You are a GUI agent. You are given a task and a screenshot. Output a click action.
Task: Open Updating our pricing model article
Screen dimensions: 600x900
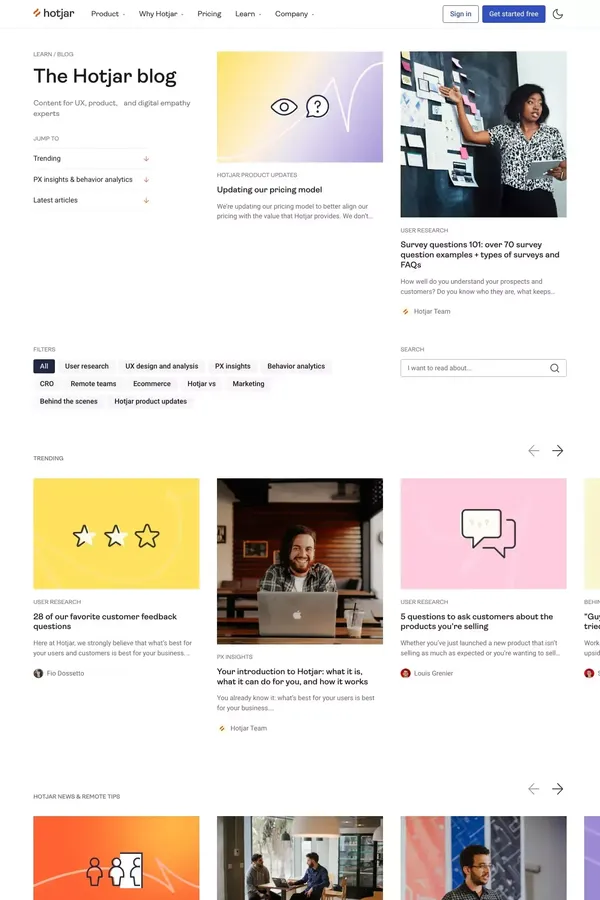click(269, 190)
